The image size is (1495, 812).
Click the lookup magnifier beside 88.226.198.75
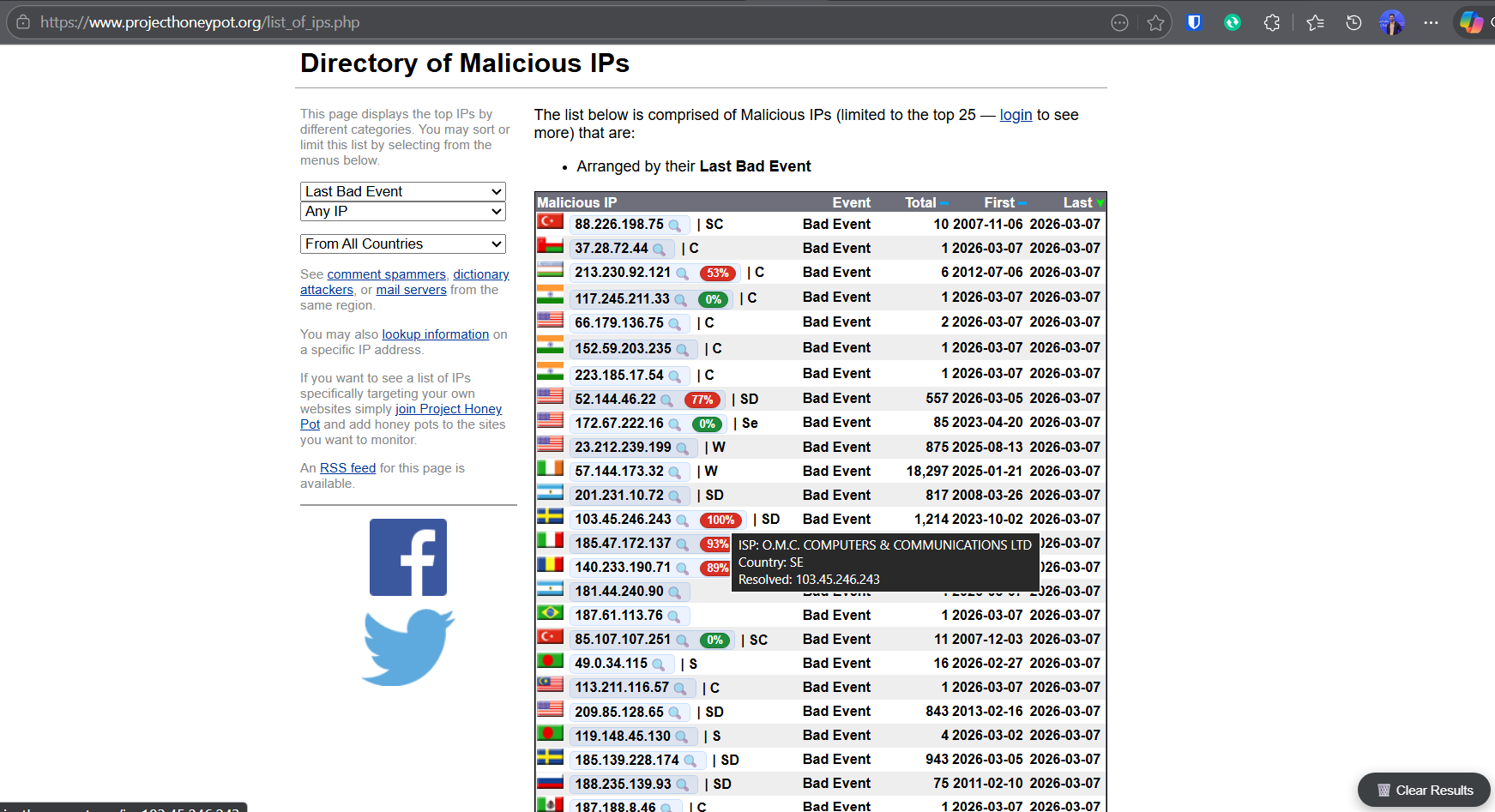675,226
